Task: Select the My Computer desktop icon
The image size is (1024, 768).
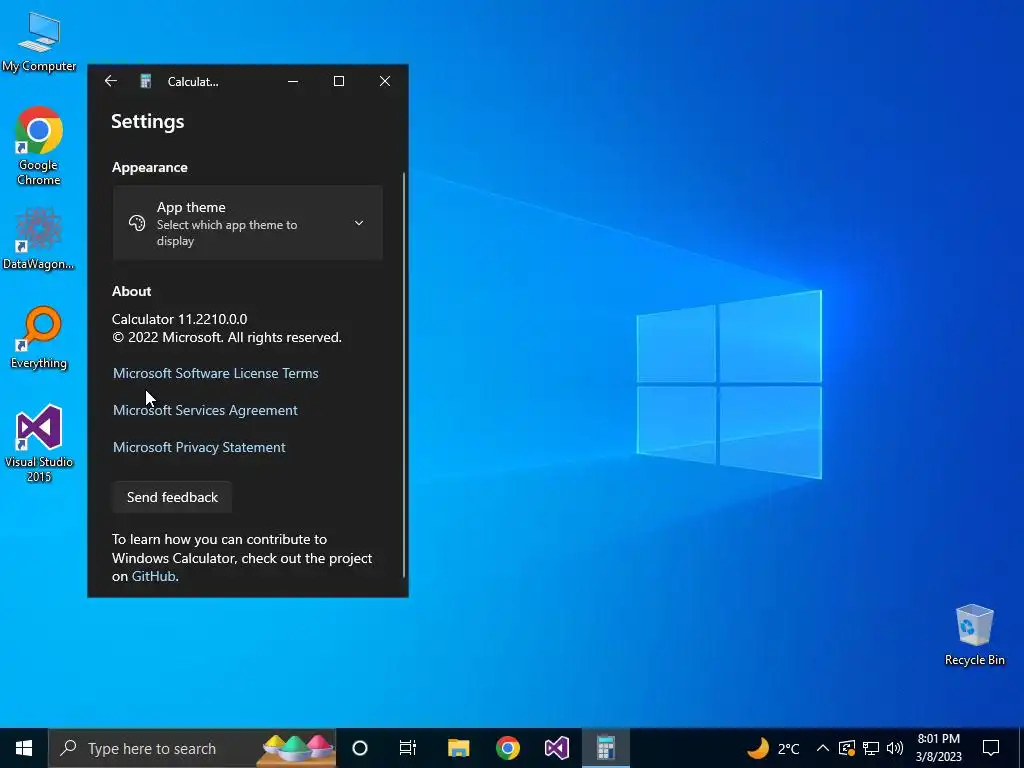Action: pyautogui.click(x=39, y=41)
